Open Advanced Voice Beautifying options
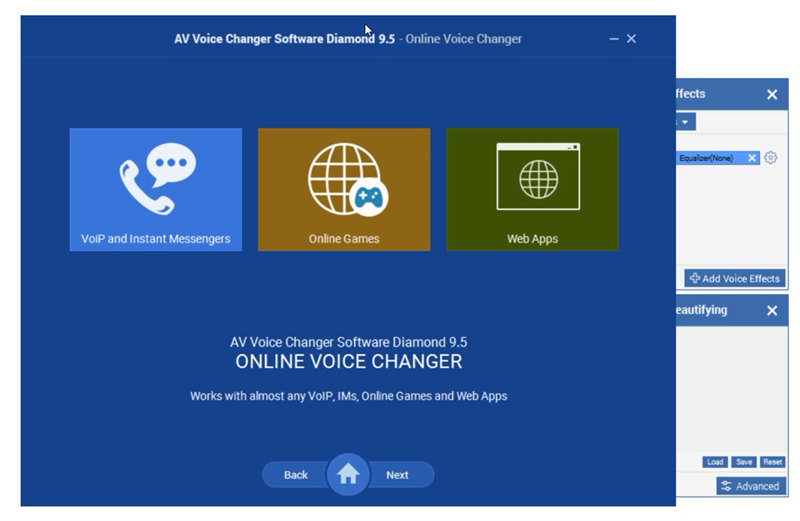 tap(751, 486)
